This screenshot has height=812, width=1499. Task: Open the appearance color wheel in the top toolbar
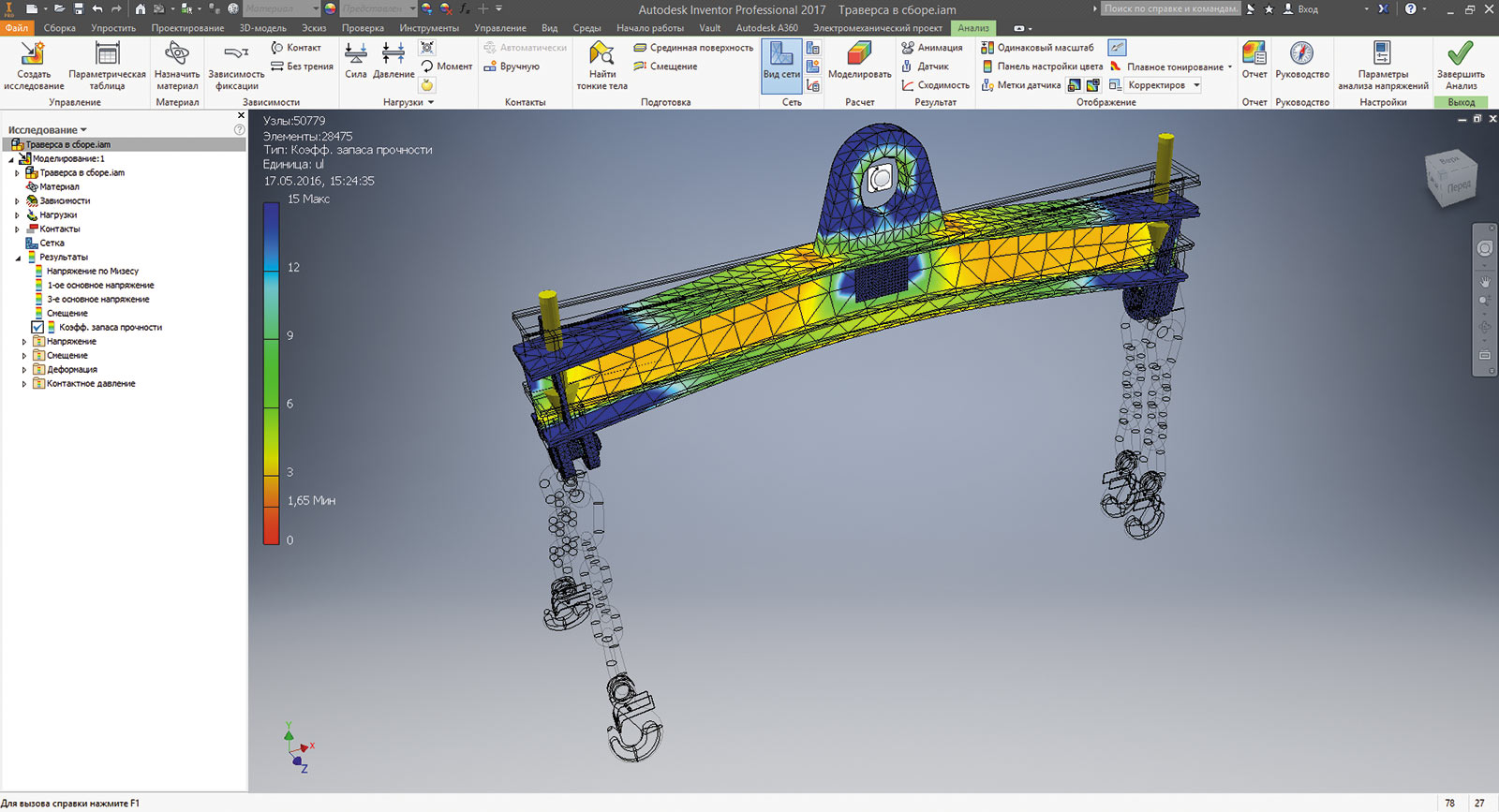[x=330, y=8]
